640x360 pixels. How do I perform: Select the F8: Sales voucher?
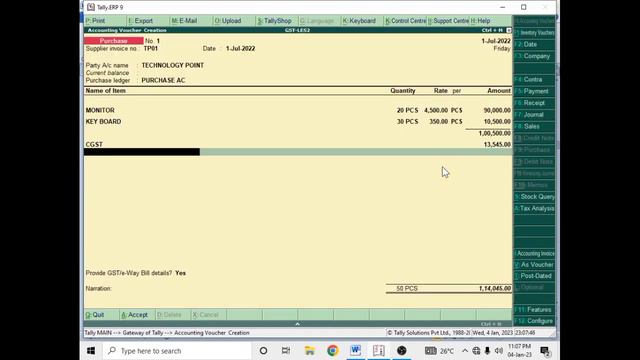(x=534, y=127)
